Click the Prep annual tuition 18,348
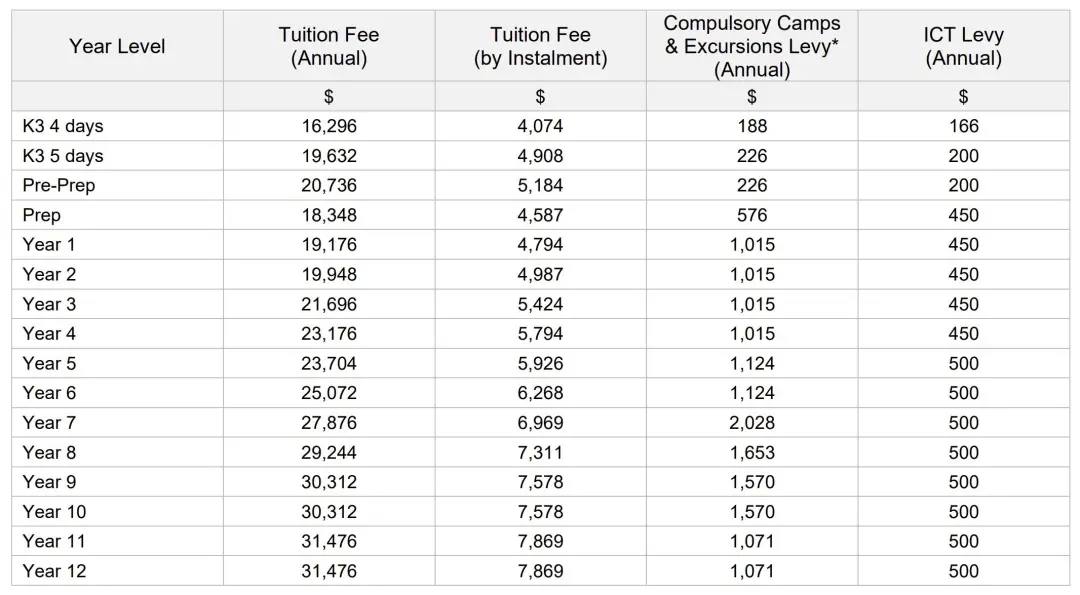The image size is (1080, 595). [x=329, y=215]
